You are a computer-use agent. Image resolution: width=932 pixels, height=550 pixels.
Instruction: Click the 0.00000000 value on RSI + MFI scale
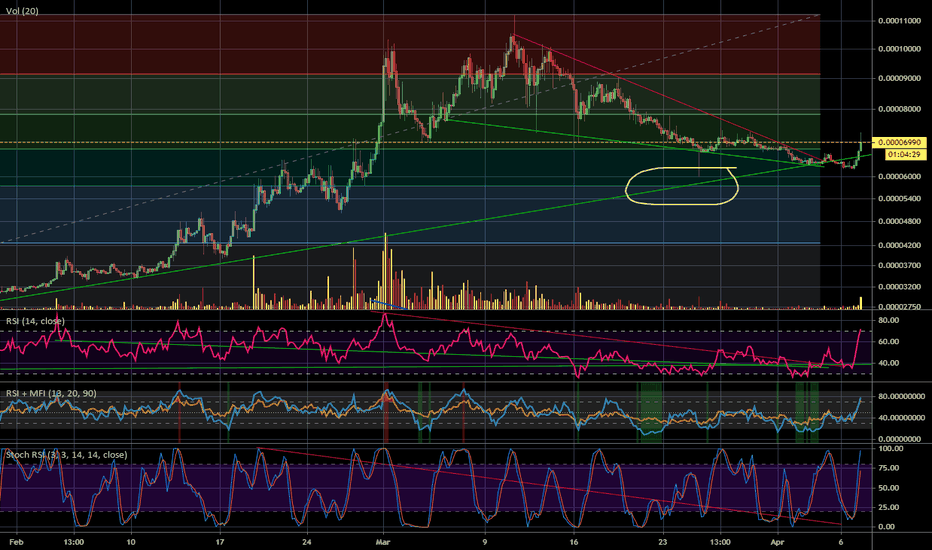tap(901, 439)
